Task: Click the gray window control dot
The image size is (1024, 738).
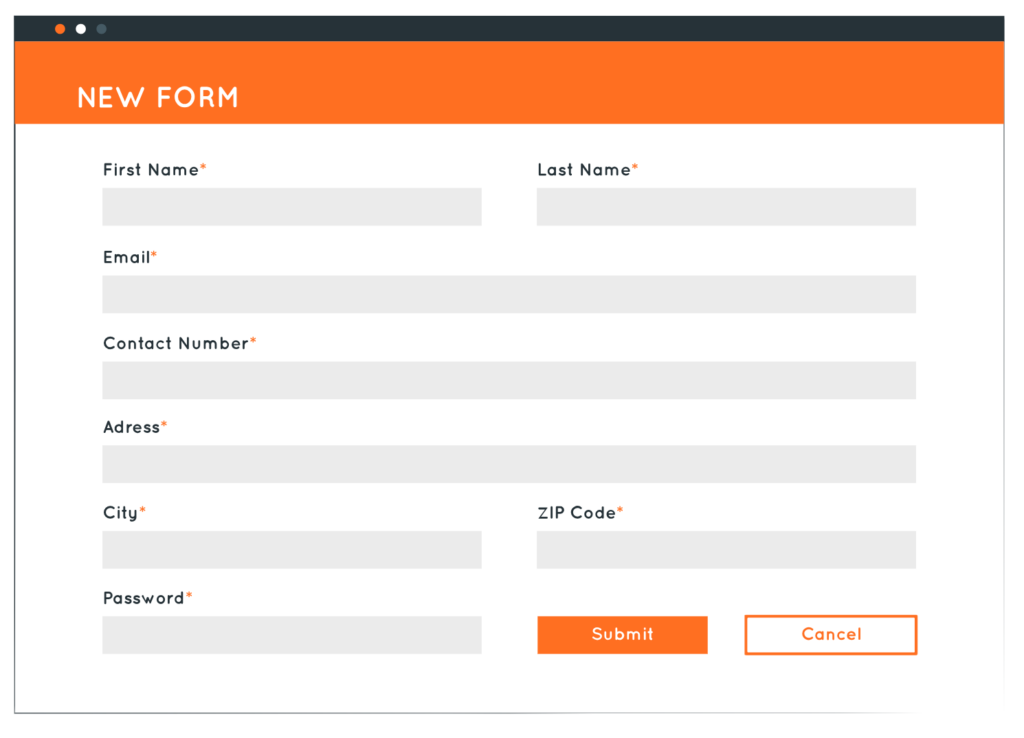Action: coord(100,28)
